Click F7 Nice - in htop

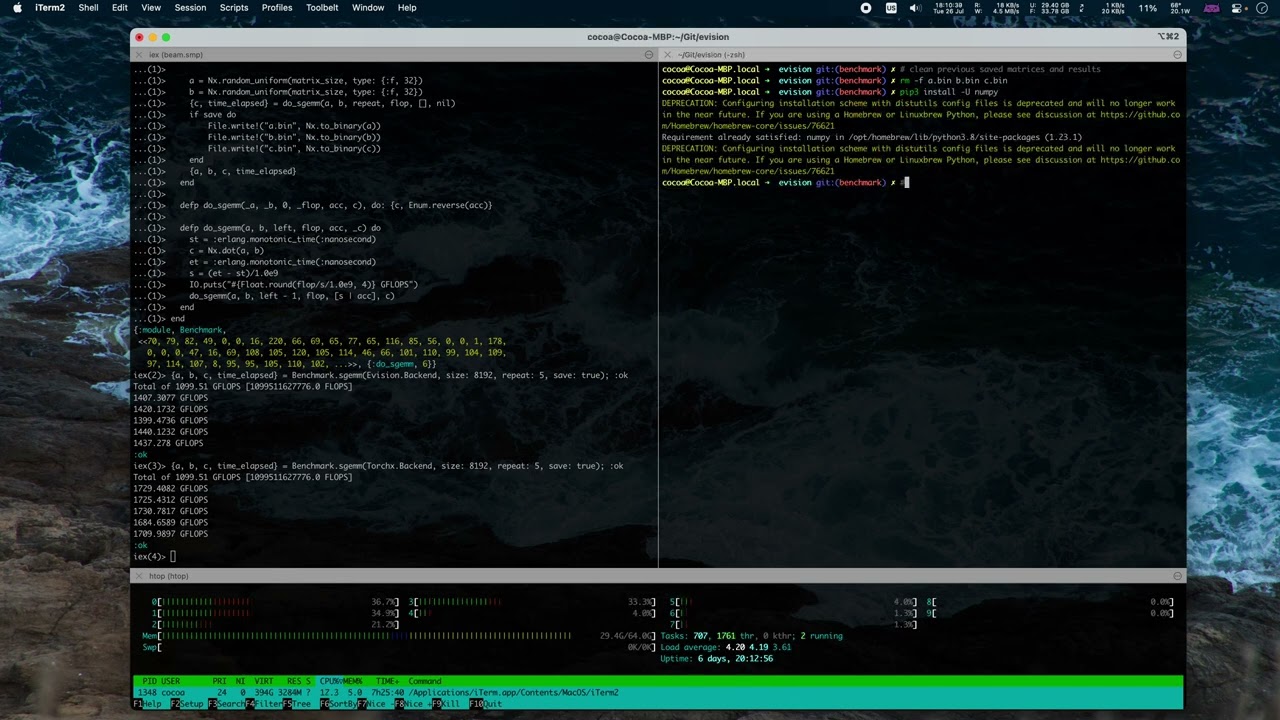coord(374,704)
